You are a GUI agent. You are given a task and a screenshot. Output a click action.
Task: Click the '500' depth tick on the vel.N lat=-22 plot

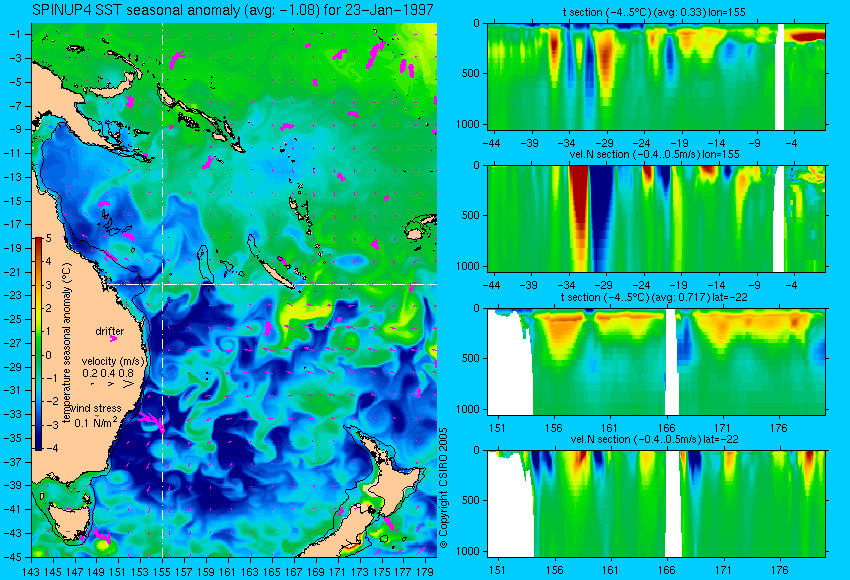coord(471,500)
